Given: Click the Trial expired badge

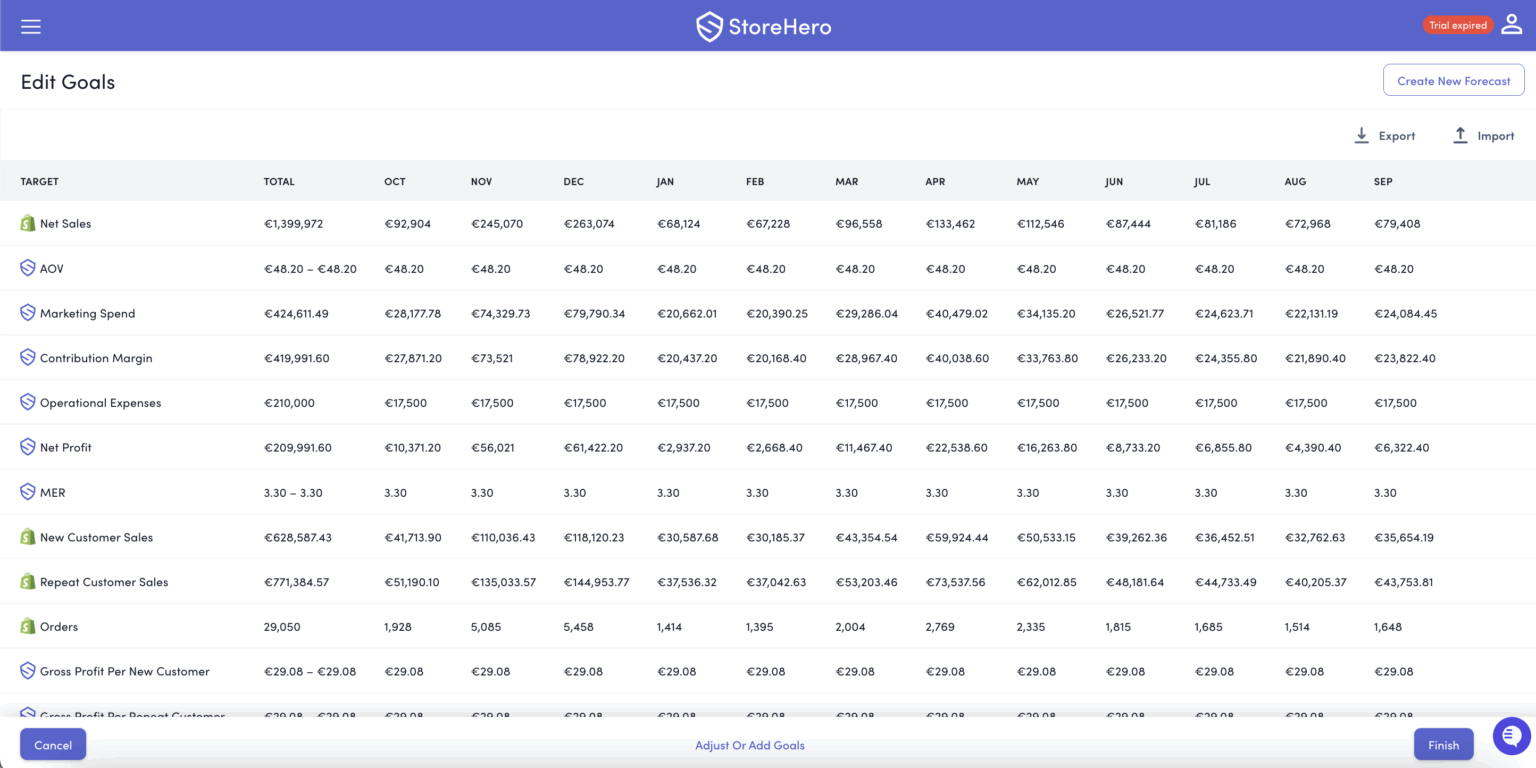Looking at the screenshot, I should (x=1458, y=24).
